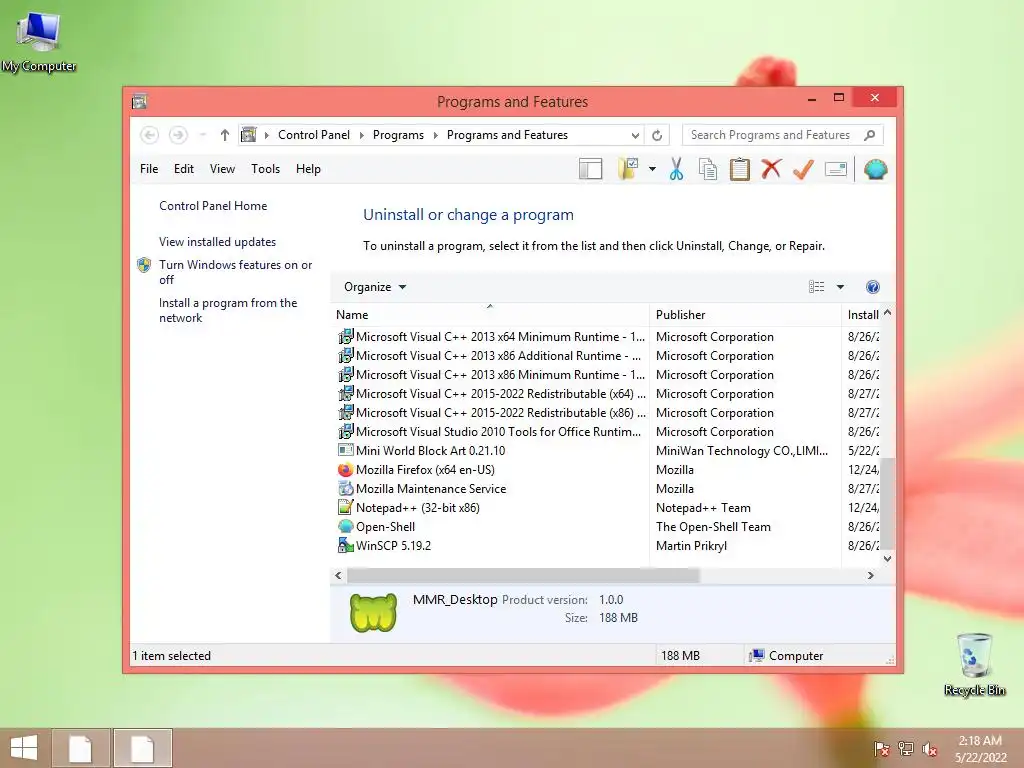Expand arrow after Programs breadcrumb
Viewport: 1024px width, 768px height.
pyautogui.click(x=435, y=135)
